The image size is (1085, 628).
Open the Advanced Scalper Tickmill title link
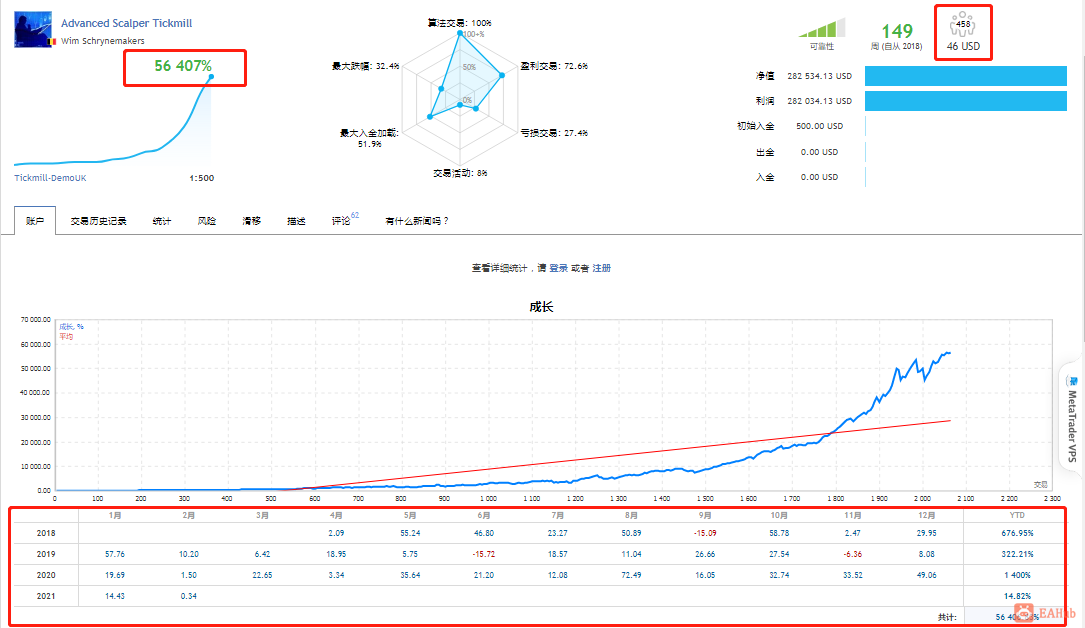coord(127,23)
